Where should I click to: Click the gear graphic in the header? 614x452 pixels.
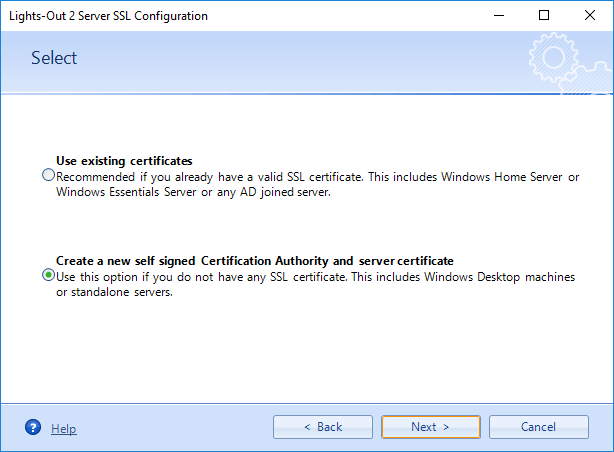point(554,58)
